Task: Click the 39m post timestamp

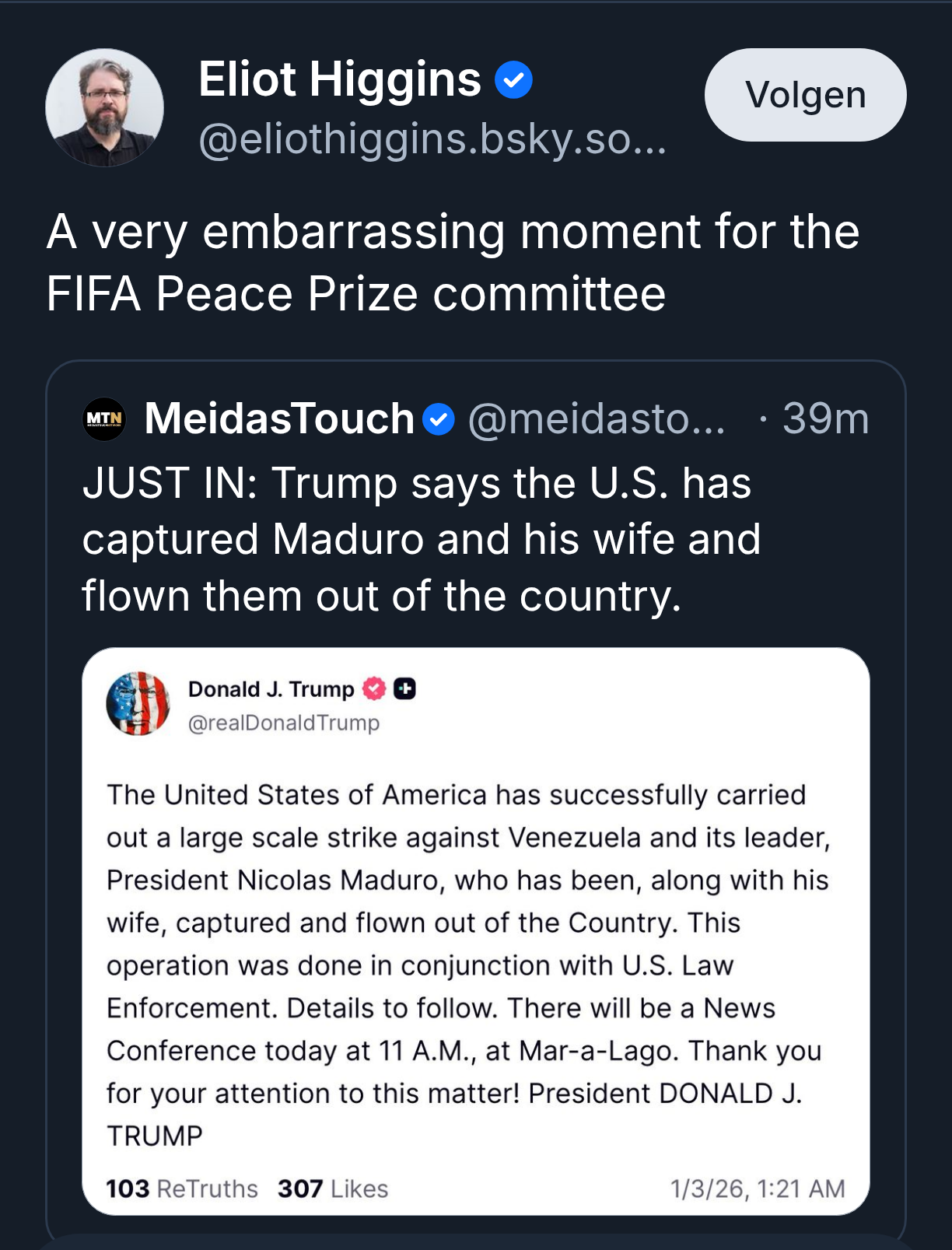Action: pyautogui.click(x=825, y=419)
